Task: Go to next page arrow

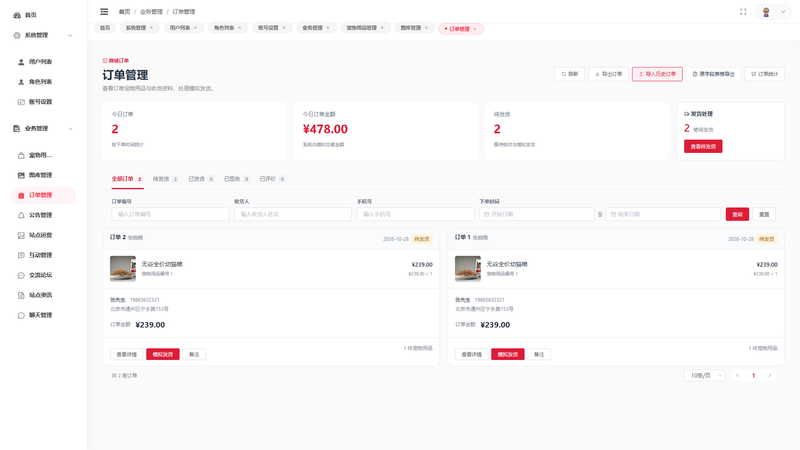Action: (x=770, y=376)
